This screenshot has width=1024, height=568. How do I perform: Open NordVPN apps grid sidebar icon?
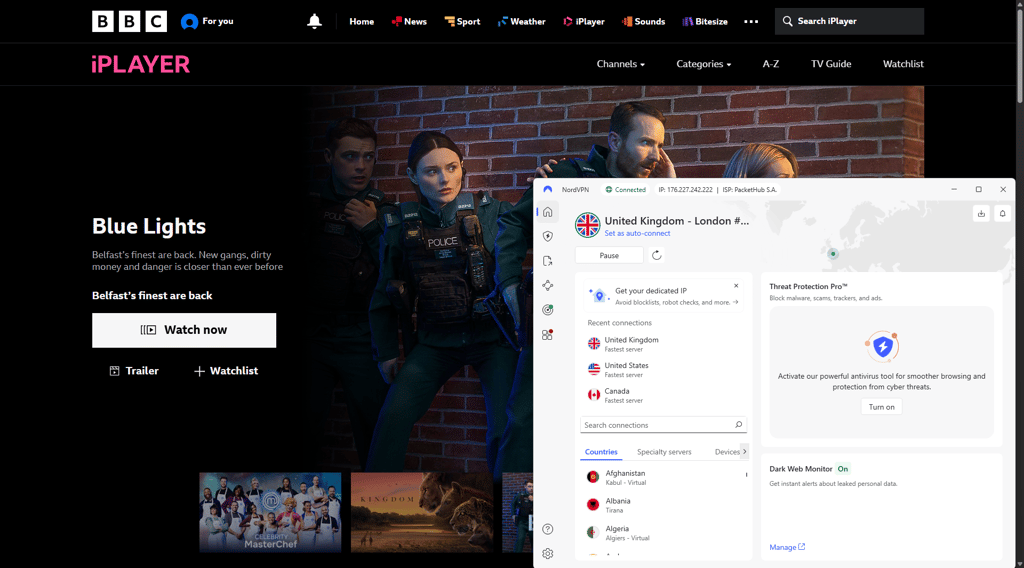pyautogui.click(x=547, y=335)
